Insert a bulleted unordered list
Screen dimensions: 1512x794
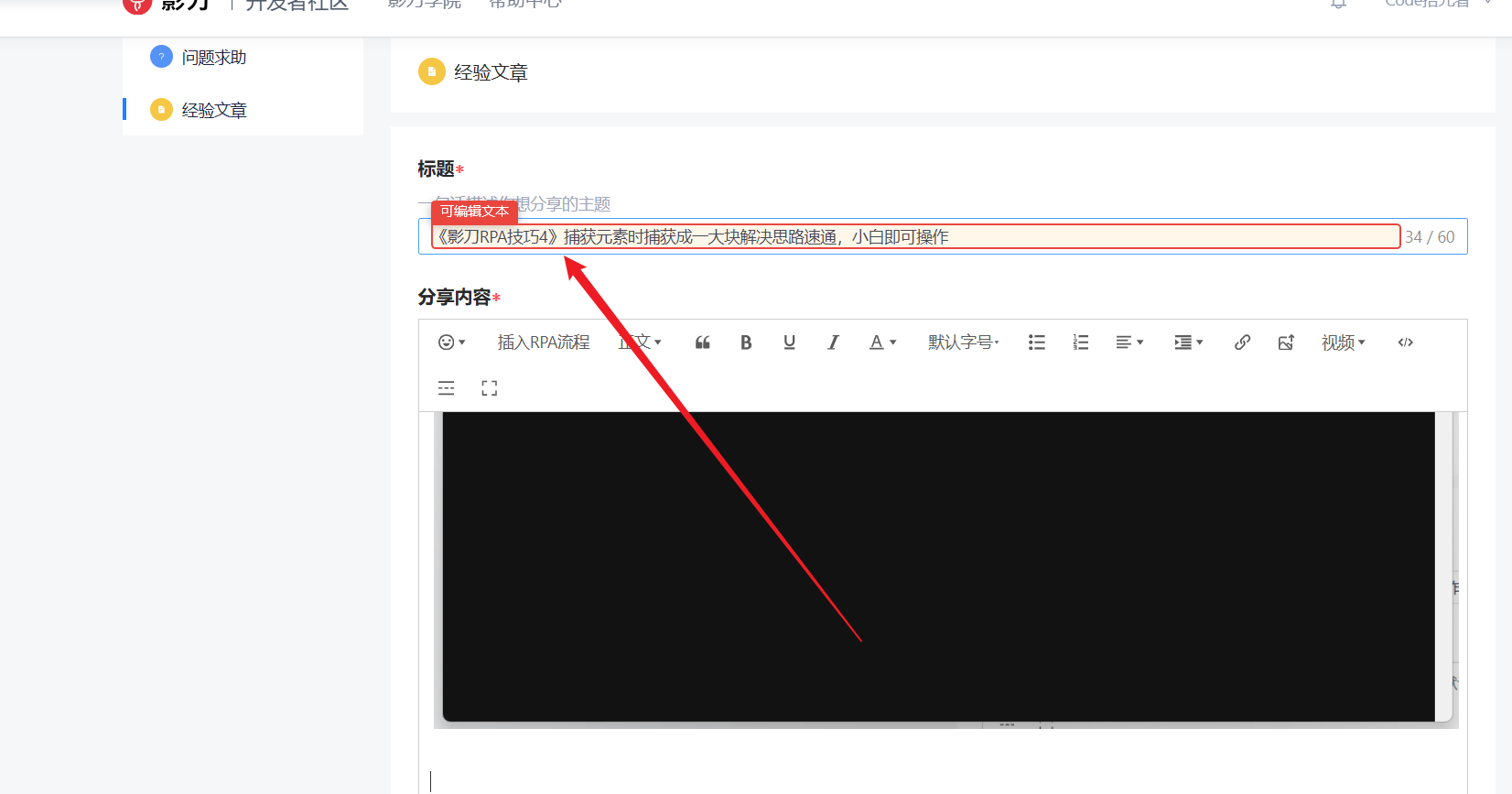click(x=1036, y=343)
